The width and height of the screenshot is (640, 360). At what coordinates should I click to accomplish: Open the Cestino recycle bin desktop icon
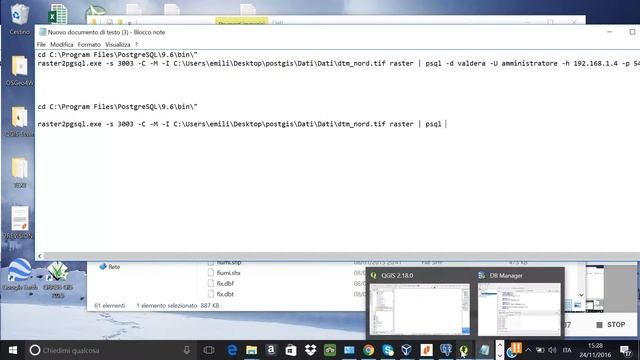click(19, 19)
